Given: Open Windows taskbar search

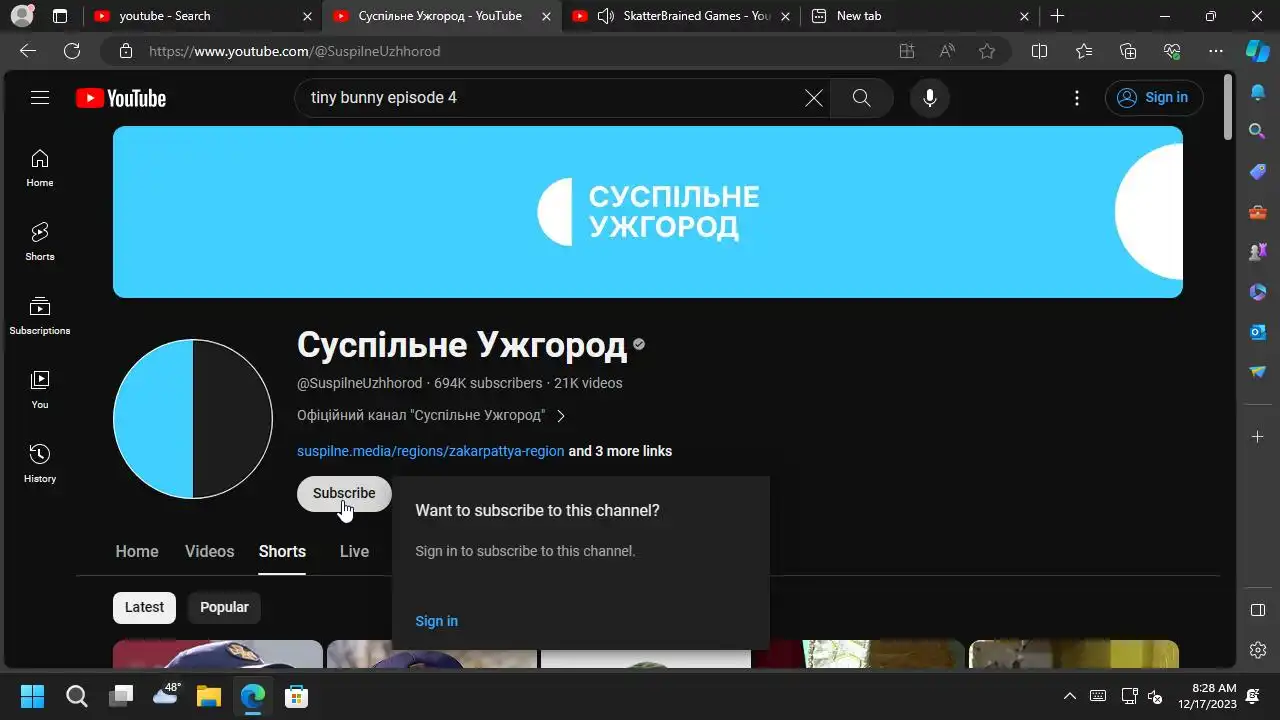Looking at the screenshot, I should click(x=77, y=696).
